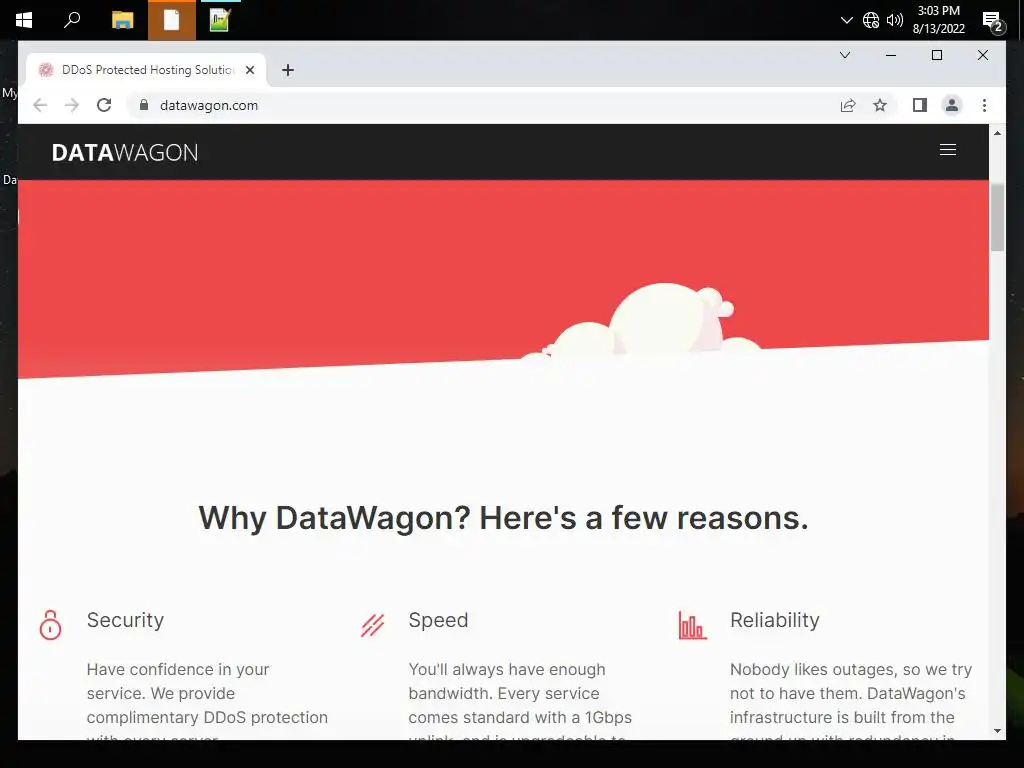Share this page via the share icon
Screen dimensions: 1024x768
848,105
